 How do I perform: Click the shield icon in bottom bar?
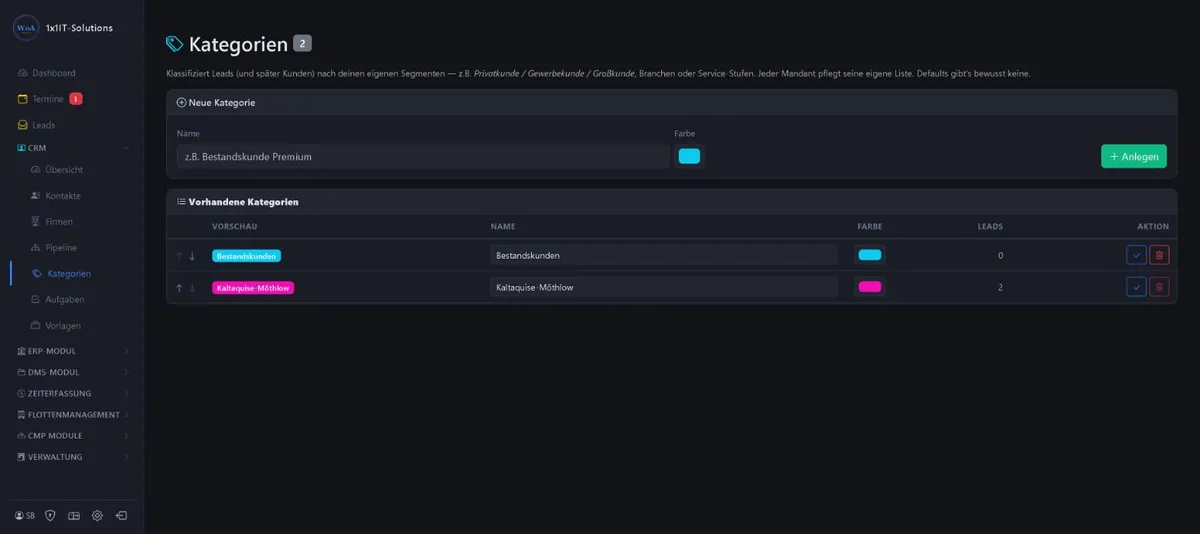[x=50, y=516]
